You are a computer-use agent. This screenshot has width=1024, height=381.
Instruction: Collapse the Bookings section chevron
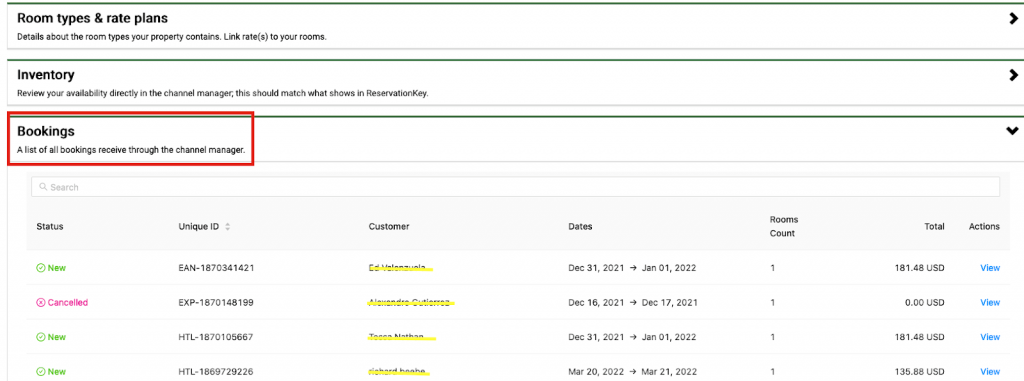tap(1012, 131)
